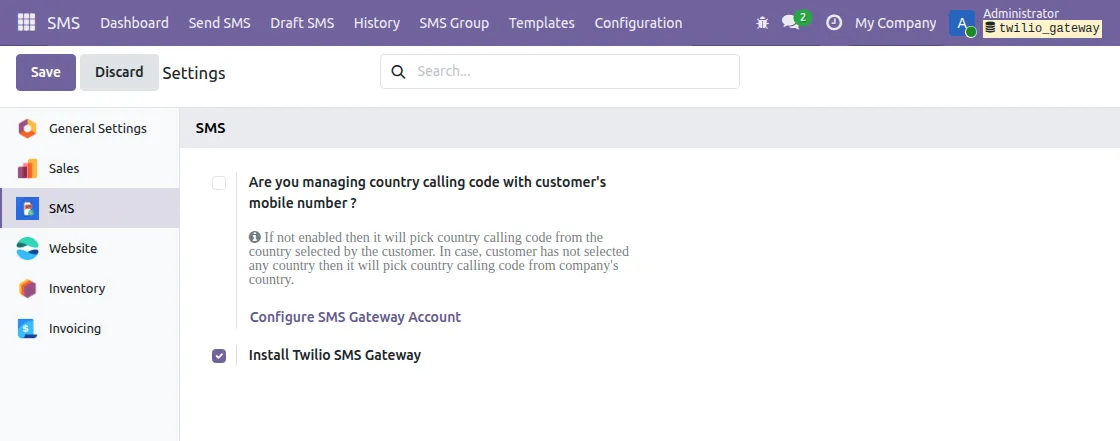Click the Settings breadcrumb title
The height and width of the screenshot is (441, 1120).
pos(194,73)
